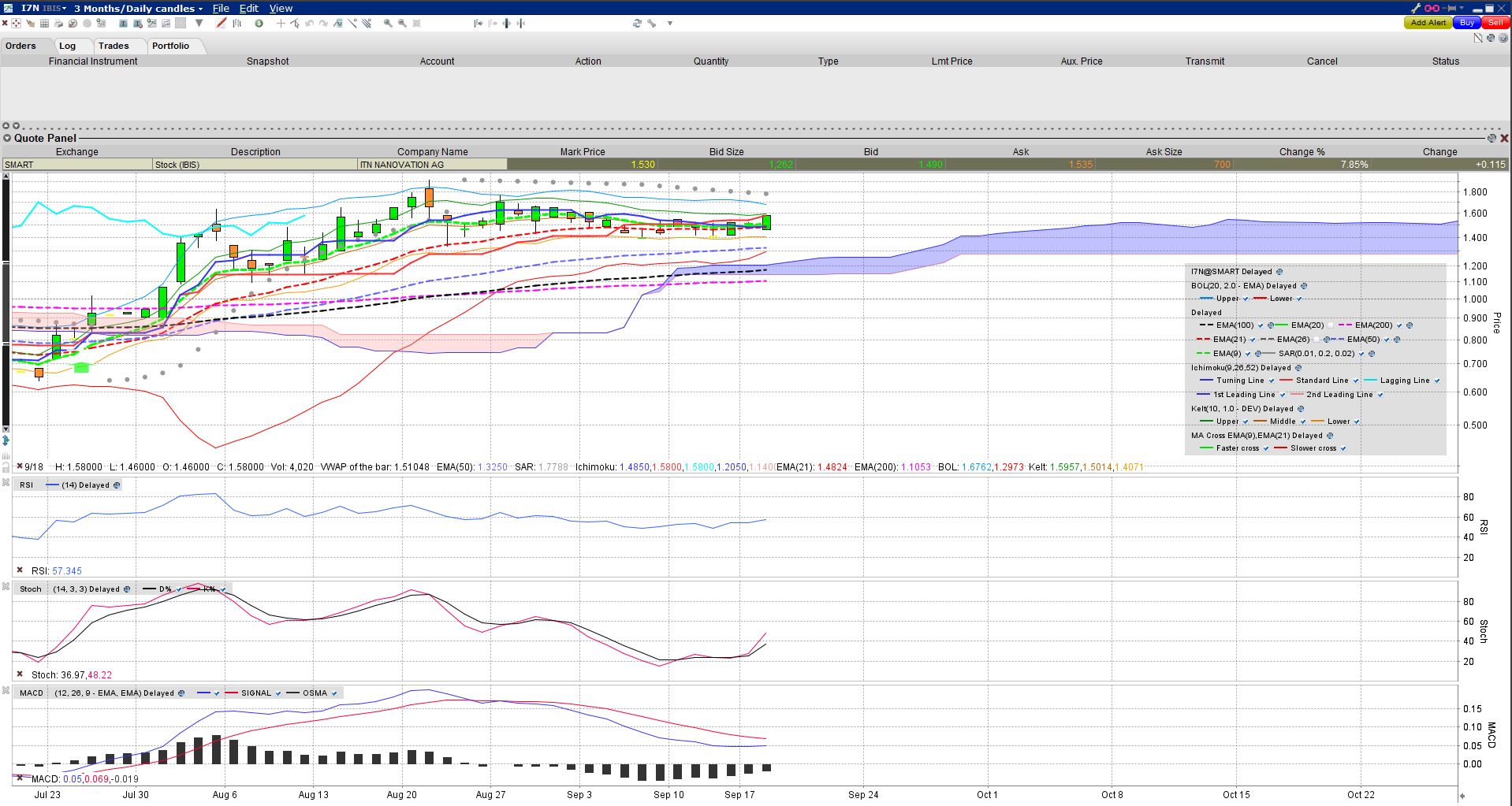Click the zoom out magnifier icon
The width and height of the screenshot is (1512, 806).
[x=402, y=23]
